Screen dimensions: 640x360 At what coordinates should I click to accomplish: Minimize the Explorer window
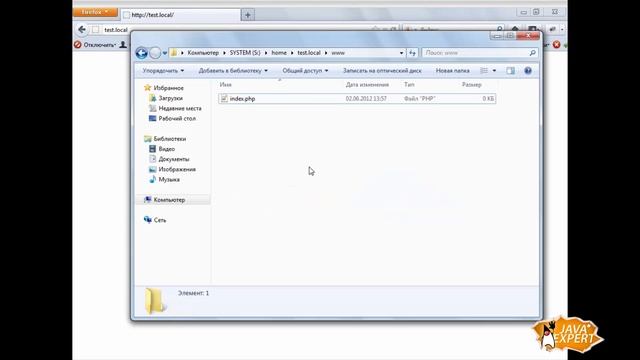pos(497,36)
